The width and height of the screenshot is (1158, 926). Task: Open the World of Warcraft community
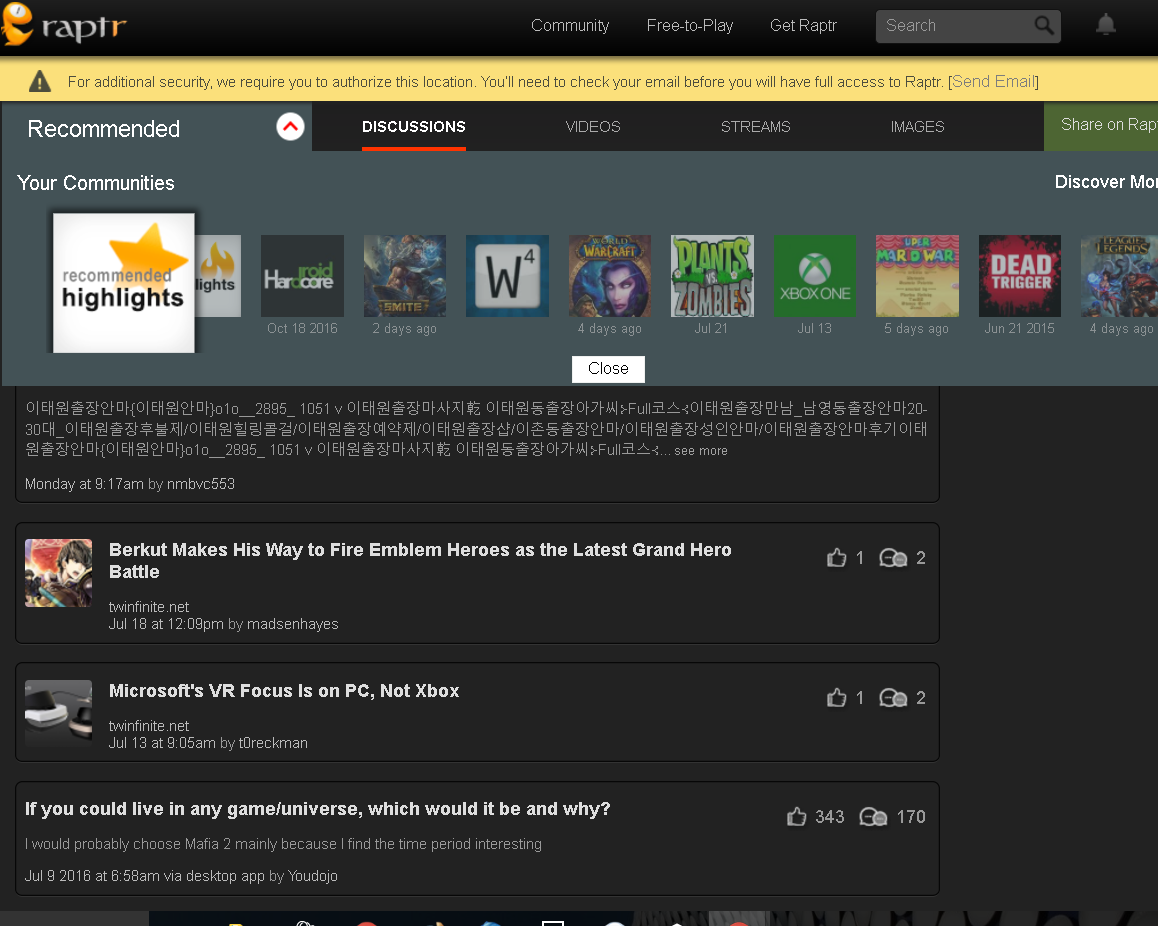pos(610,276)
